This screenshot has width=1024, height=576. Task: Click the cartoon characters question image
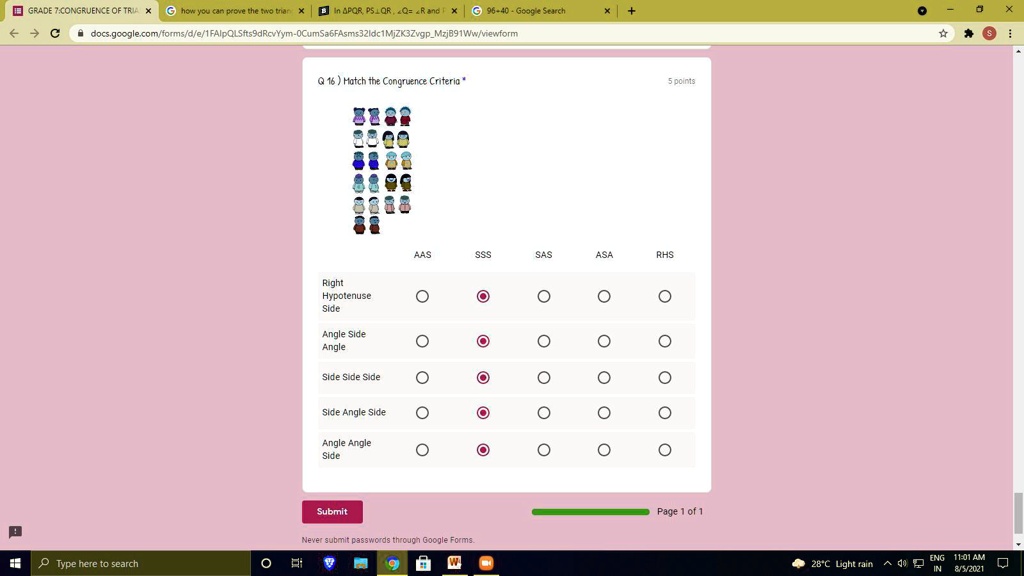[x=382, y=170]
